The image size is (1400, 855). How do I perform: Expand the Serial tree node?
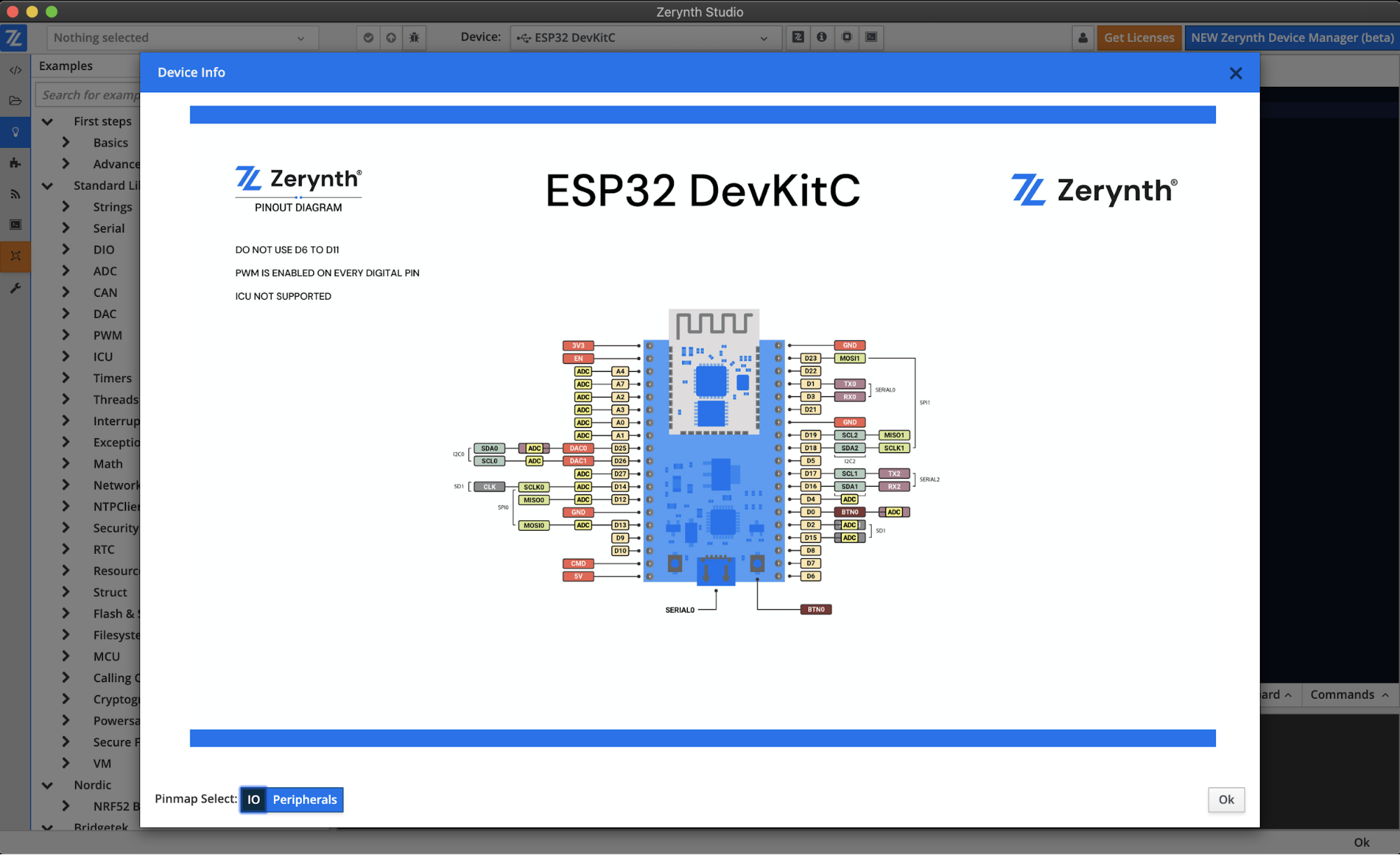pos(66,228)
